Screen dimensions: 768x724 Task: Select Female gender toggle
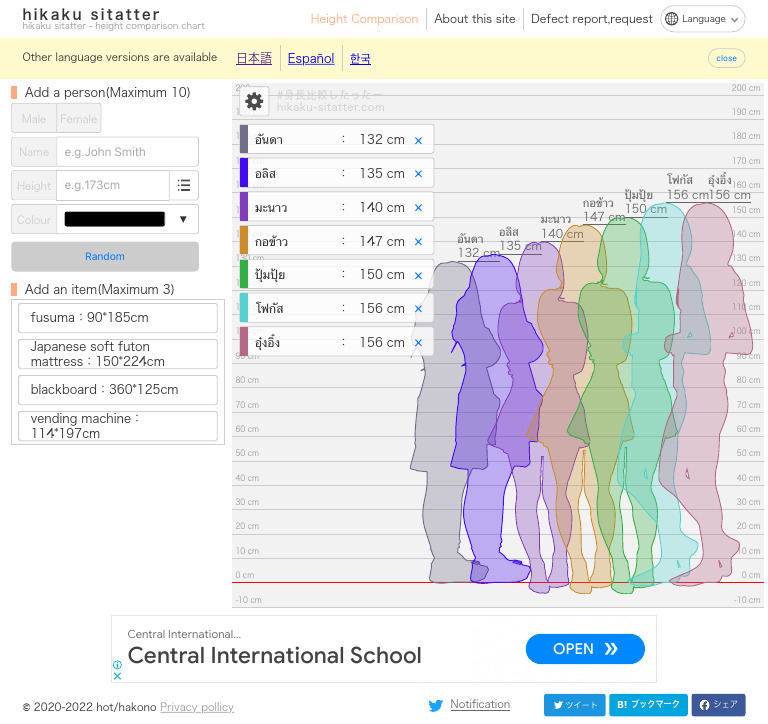coord(79,119)
